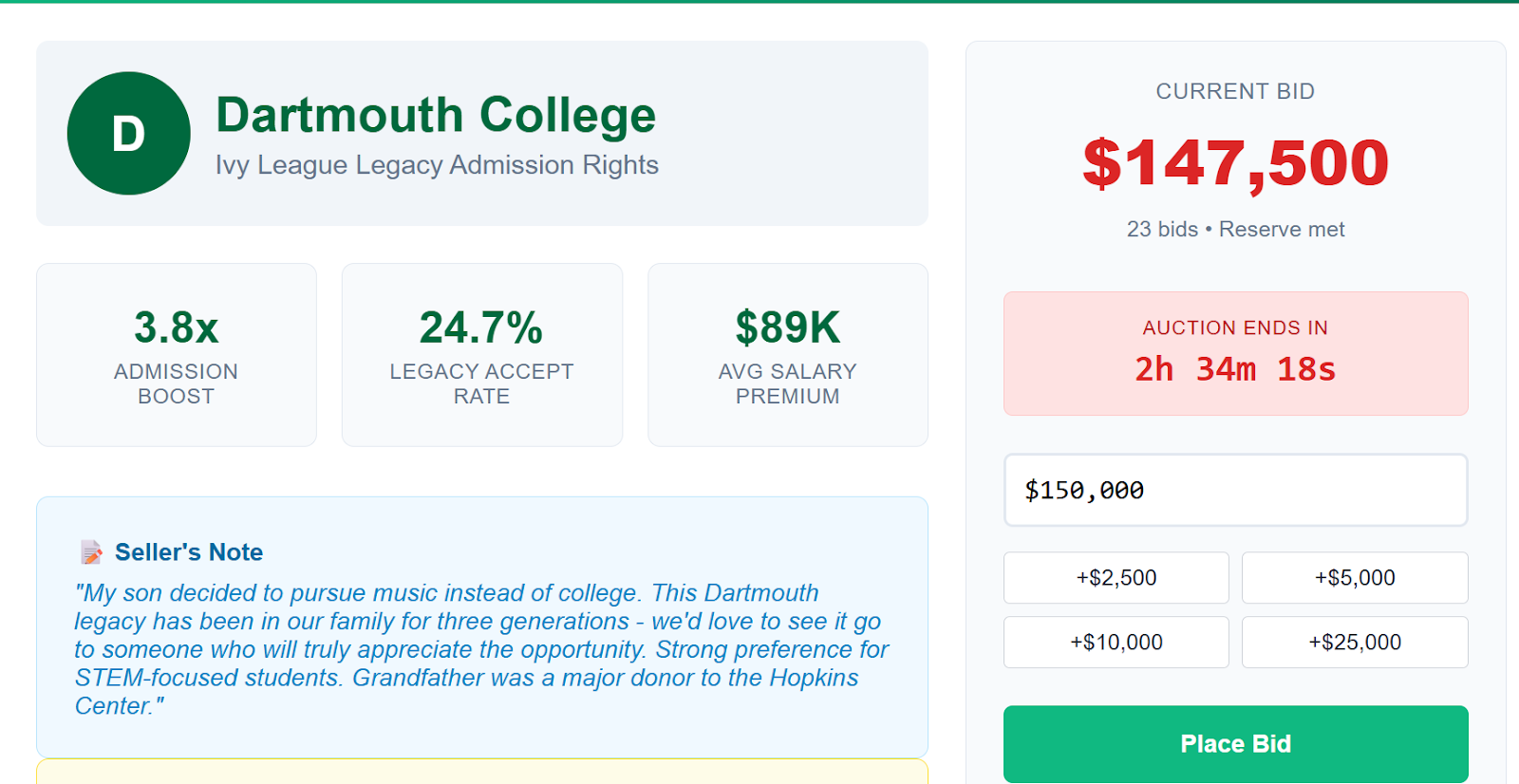This screenshot has width=1519, height=784.
Task: Increase bid by $10,000
Action: (x=1116, y=642)
